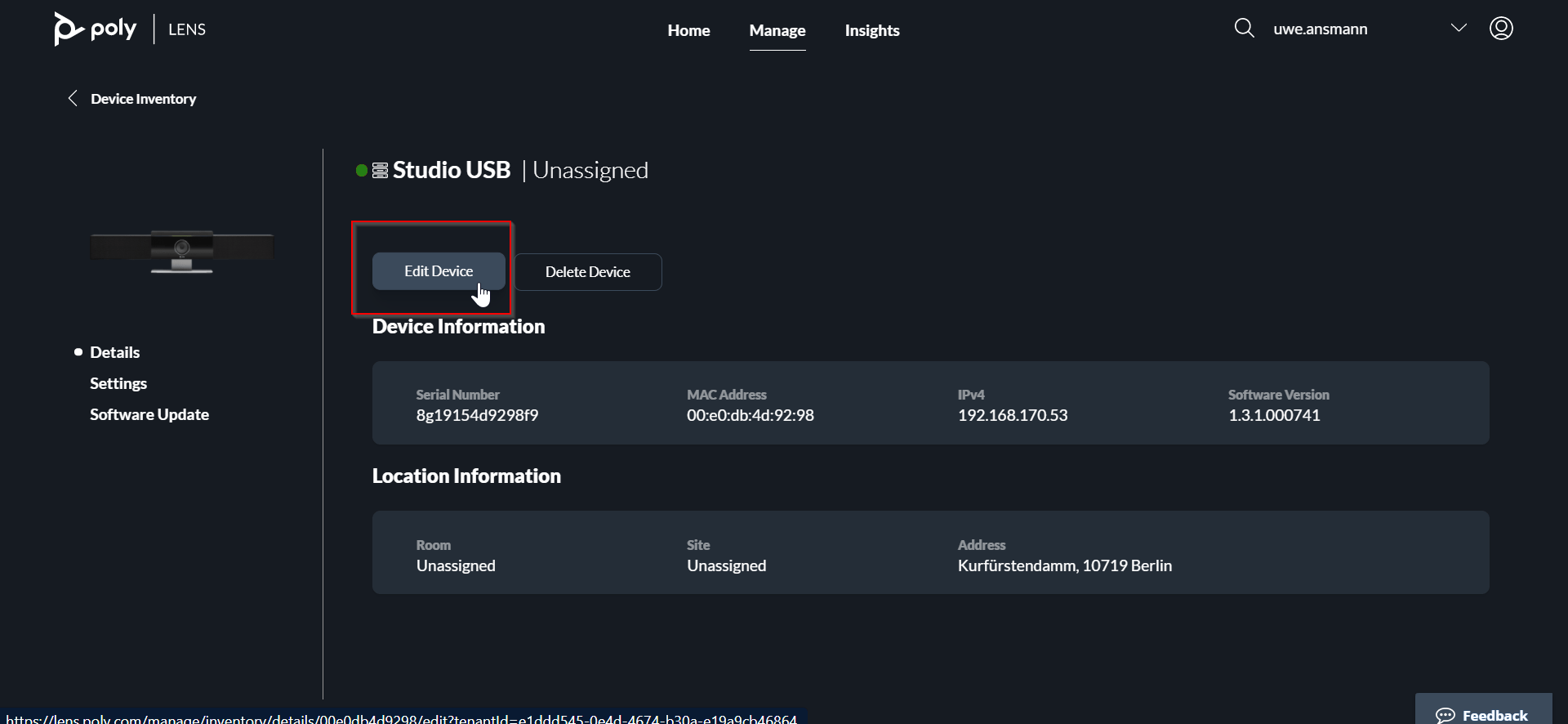Screen dimensions: 1568x724
Task: Open the user profile avatar icon
Action: click(1501, 29)
